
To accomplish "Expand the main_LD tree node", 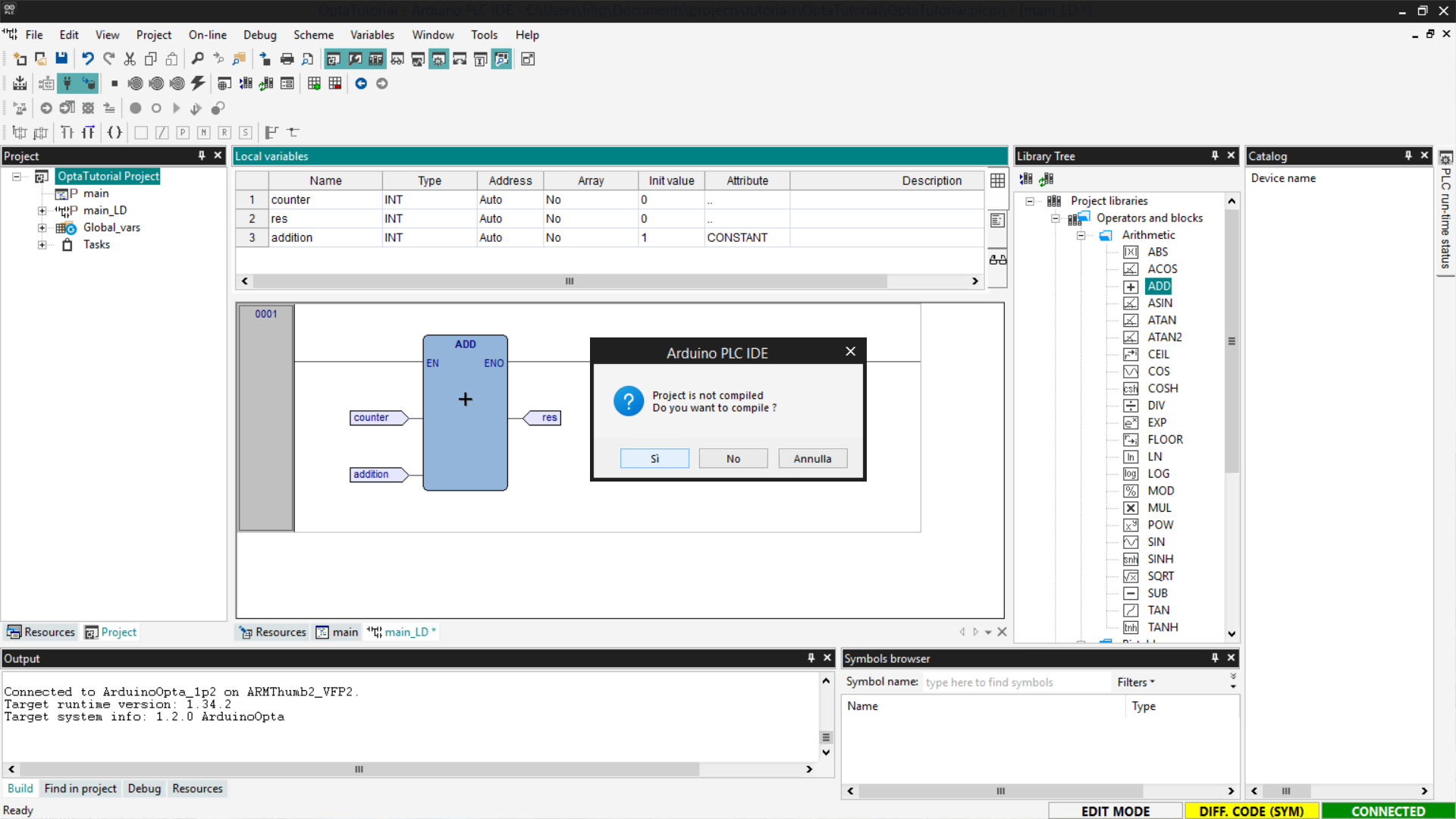I will (x=42, y=211).
